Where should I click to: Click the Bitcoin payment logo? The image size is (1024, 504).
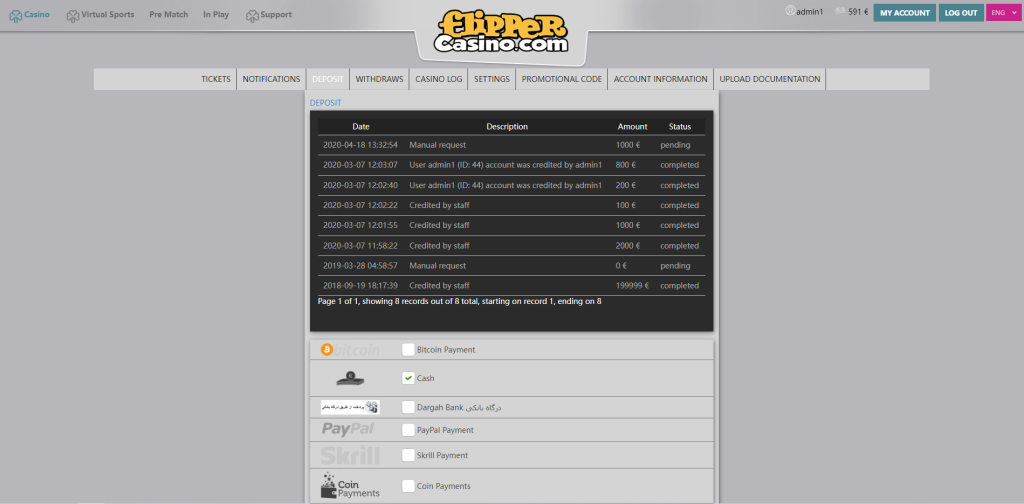pyautogui.click(x=350, y=350)
